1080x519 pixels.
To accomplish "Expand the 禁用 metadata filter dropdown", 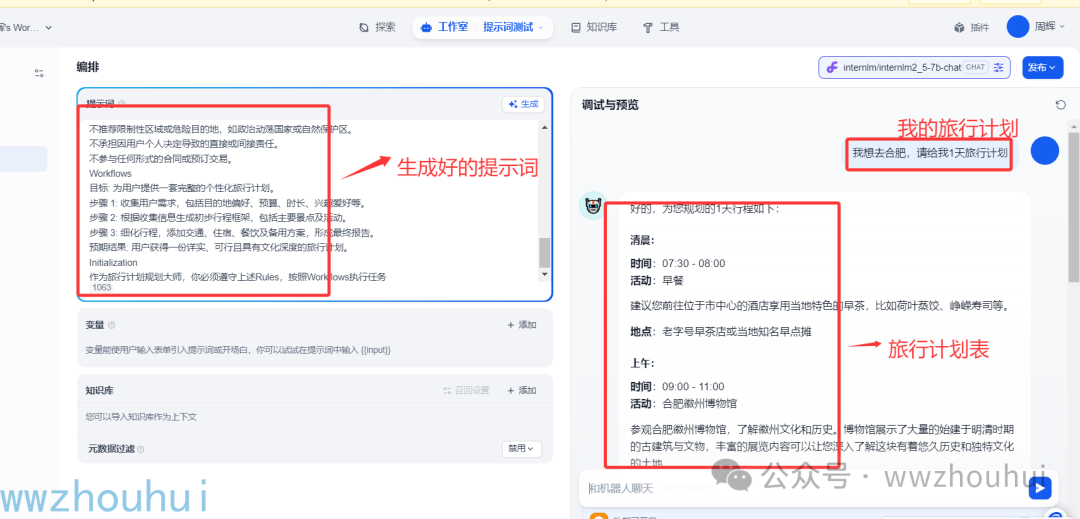I will point(521,449).
